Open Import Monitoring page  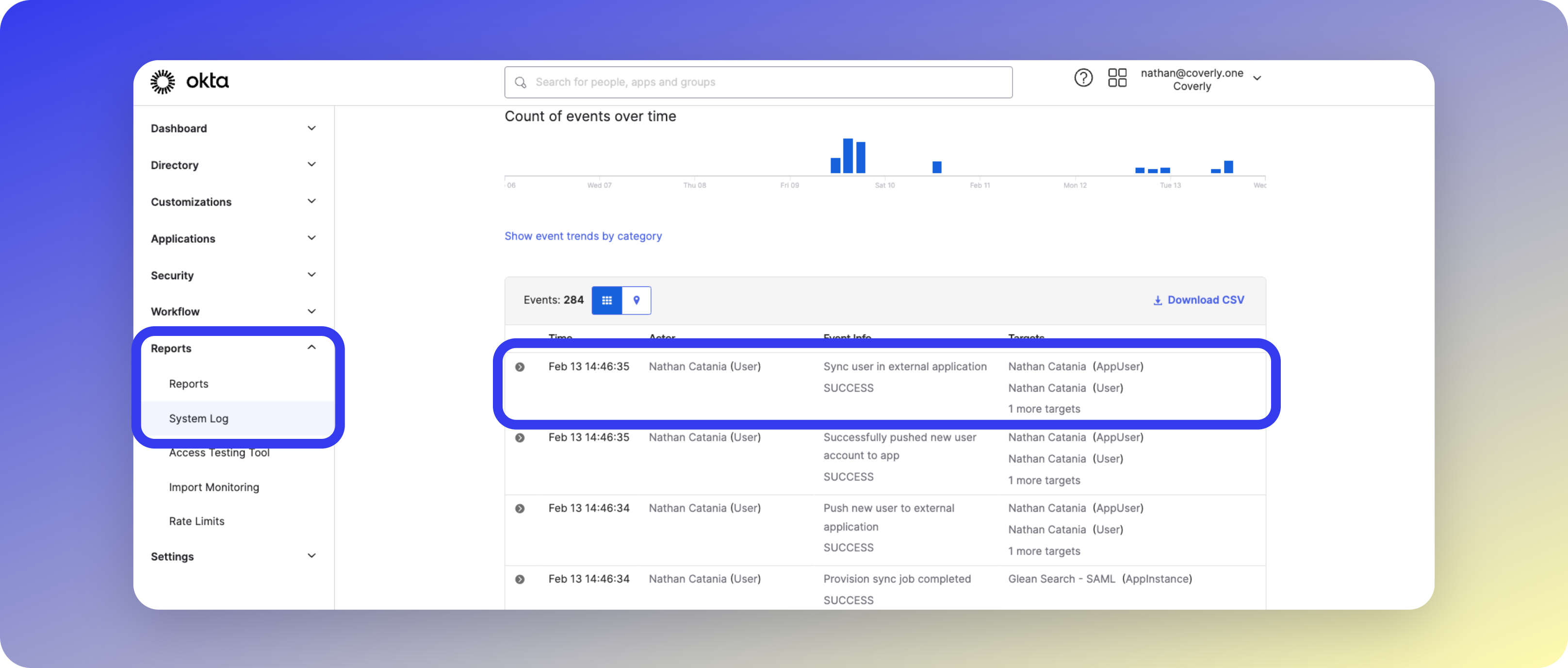213,487
